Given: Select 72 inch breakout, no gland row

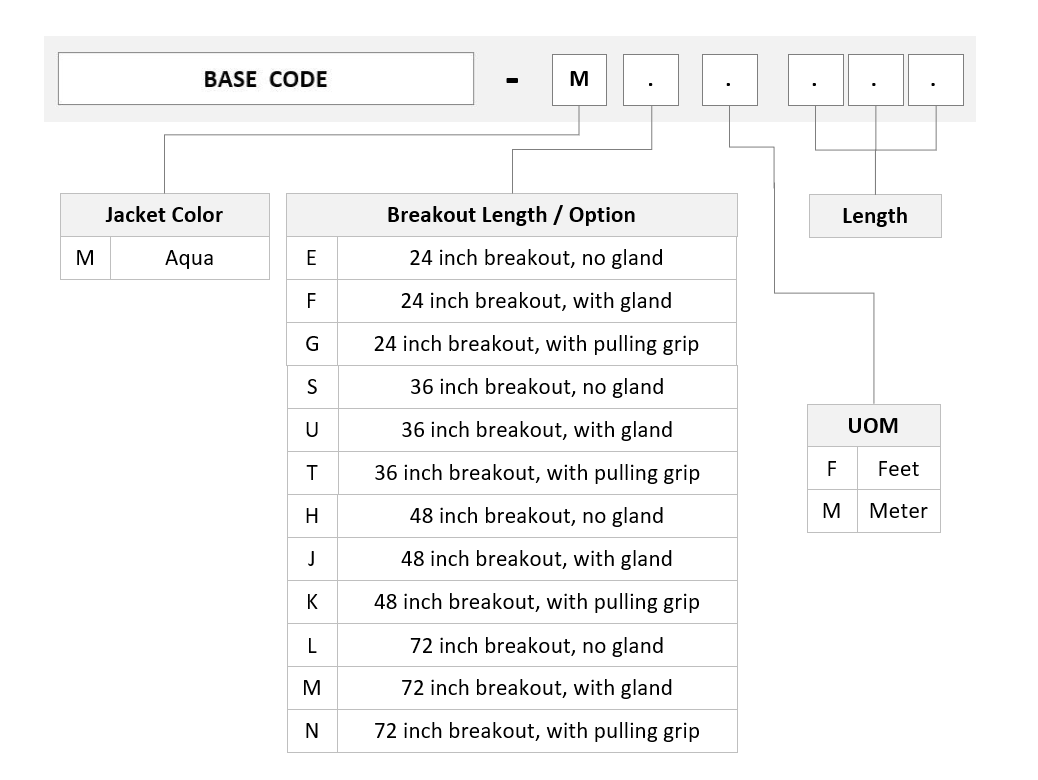Looking at the screenshot, I should click(512, 646).
